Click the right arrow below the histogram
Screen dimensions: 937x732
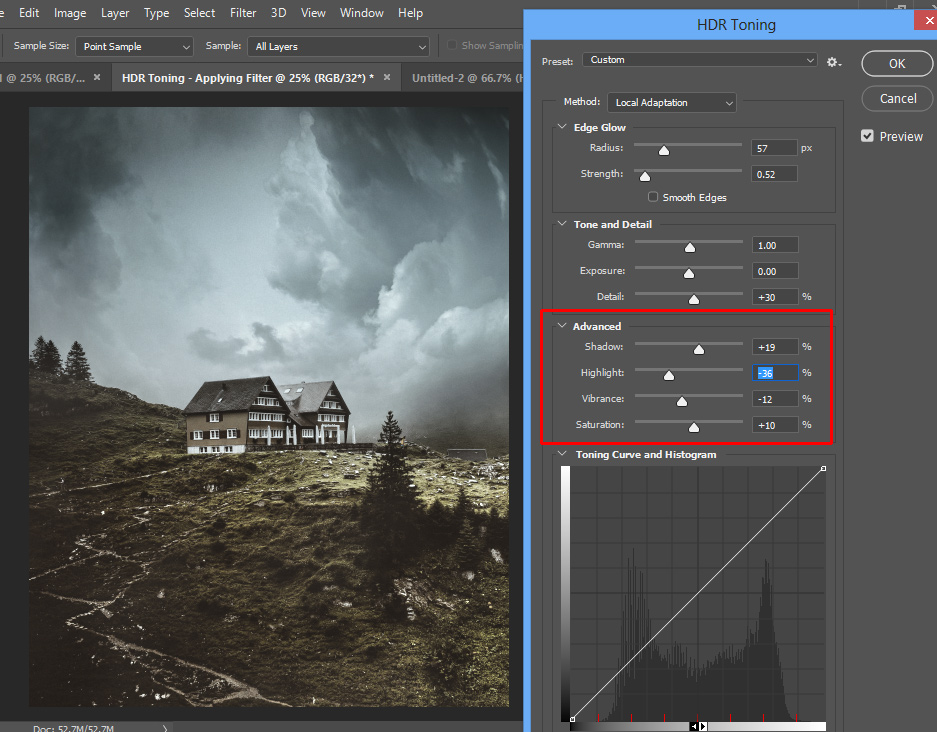click(x=703, y=727)
